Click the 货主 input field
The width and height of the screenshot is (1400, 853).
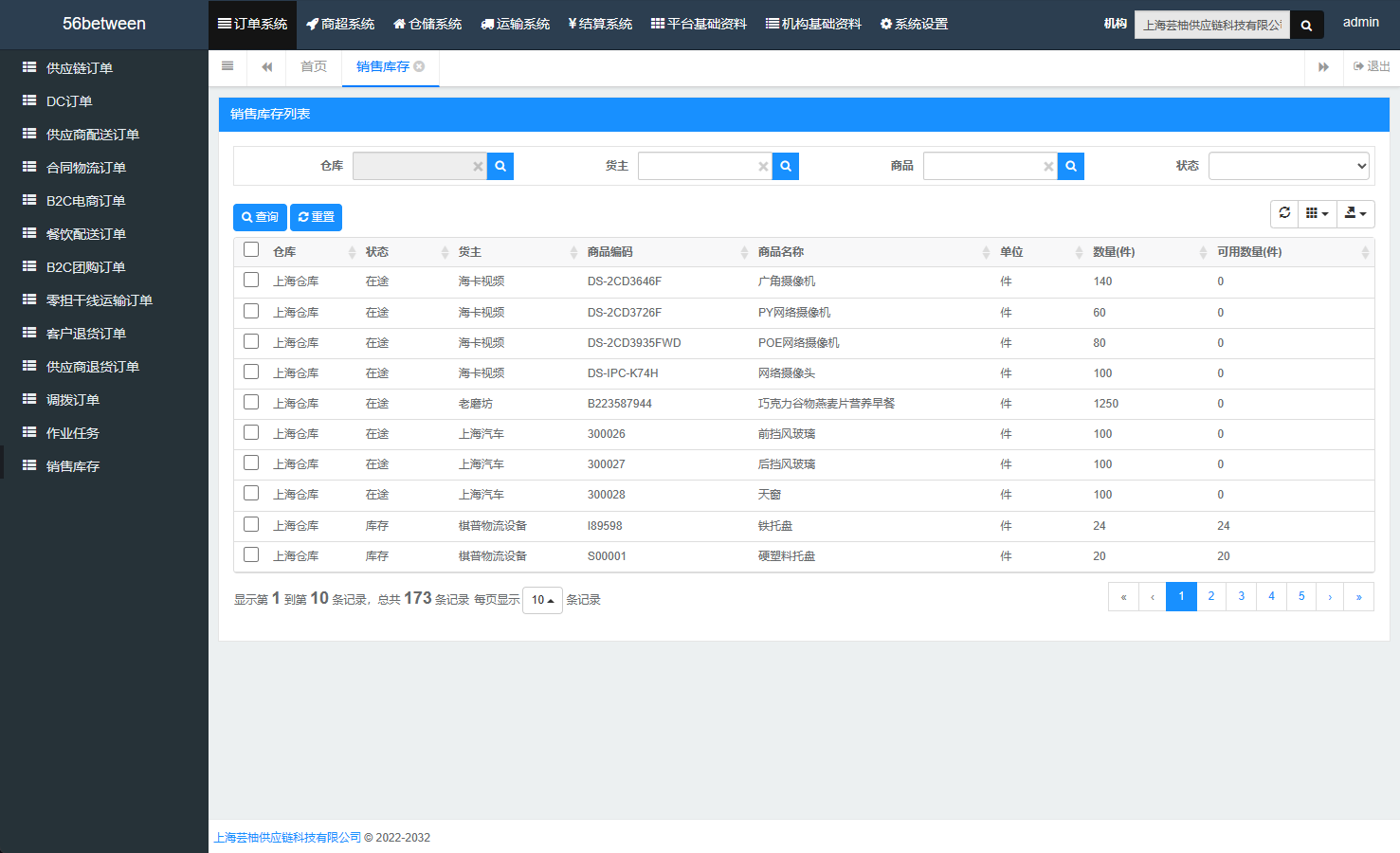705,166
